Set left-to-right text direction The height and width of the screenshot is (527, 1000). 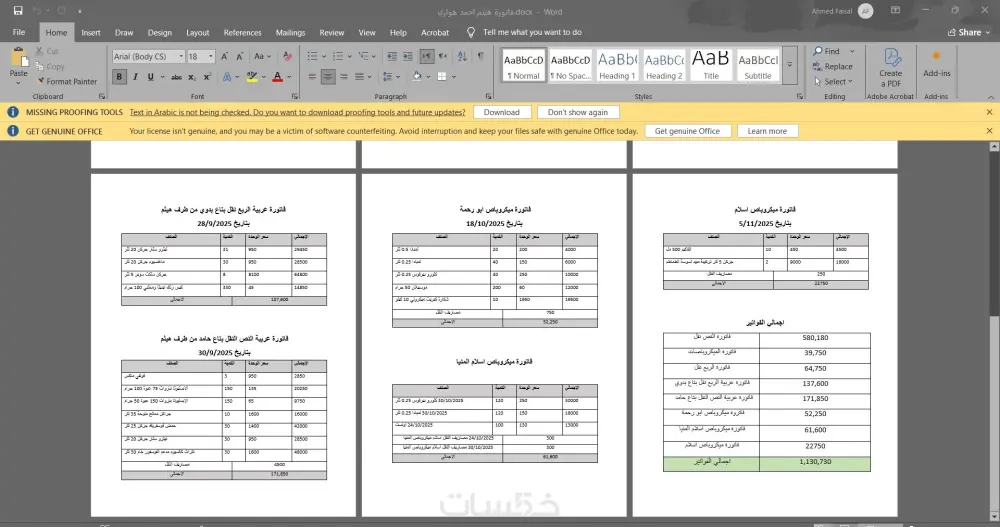pos(427,57)
